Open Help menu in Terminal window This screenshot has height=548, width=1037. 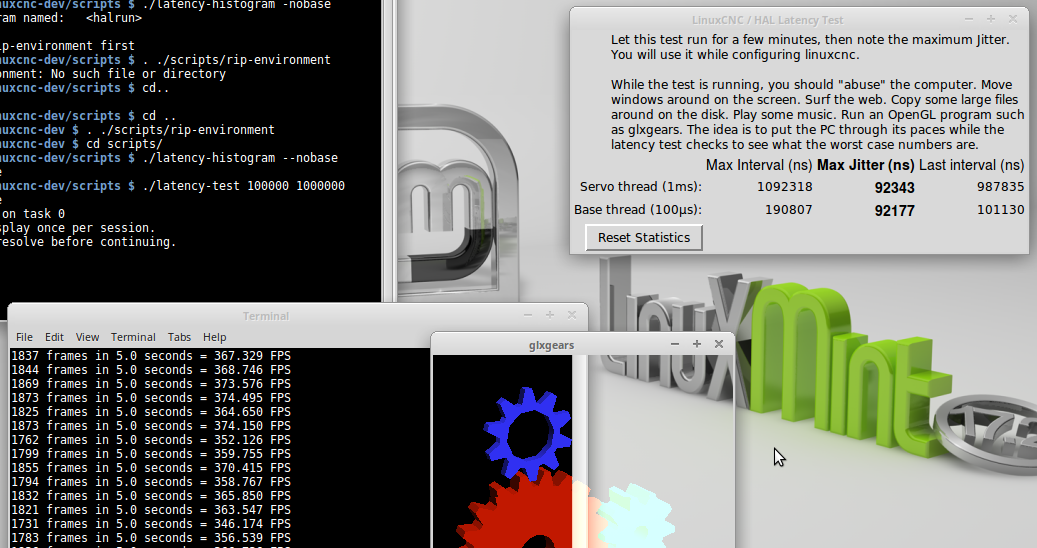tap(214, 337)
